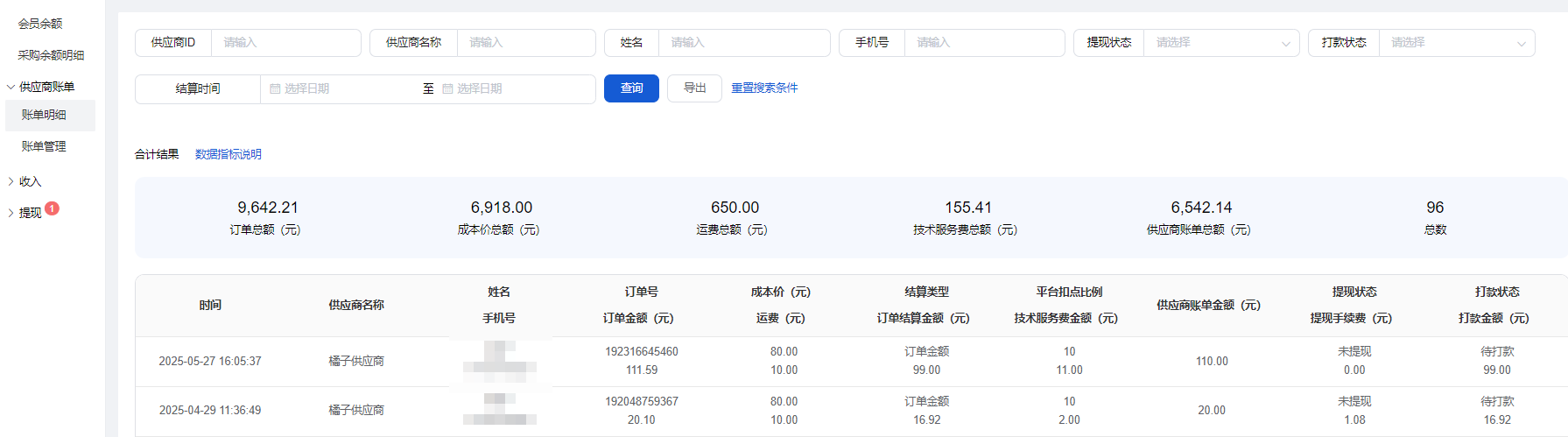
Task: Open 采购余额明细 in the sidebar
Action: pos(51,55)
